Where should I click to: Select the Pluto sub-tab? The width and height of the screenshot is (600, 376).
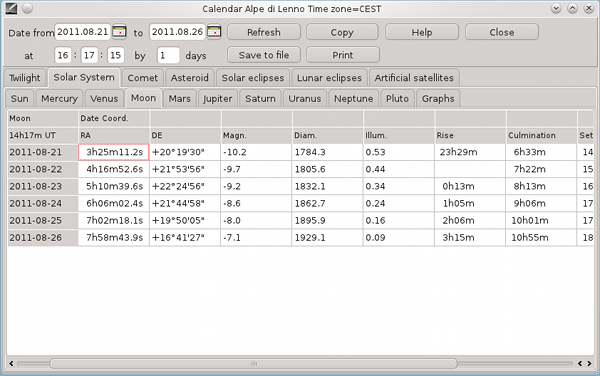(397, 99)
